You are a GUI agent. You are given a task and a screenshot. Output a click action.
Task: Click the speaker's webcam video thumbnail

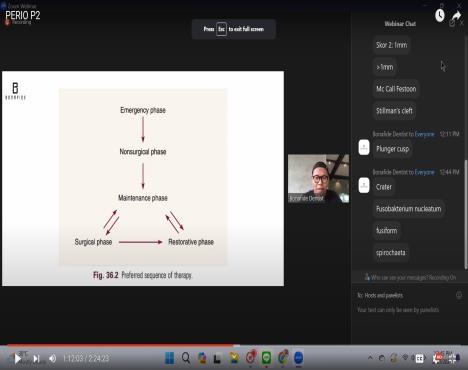318,179
